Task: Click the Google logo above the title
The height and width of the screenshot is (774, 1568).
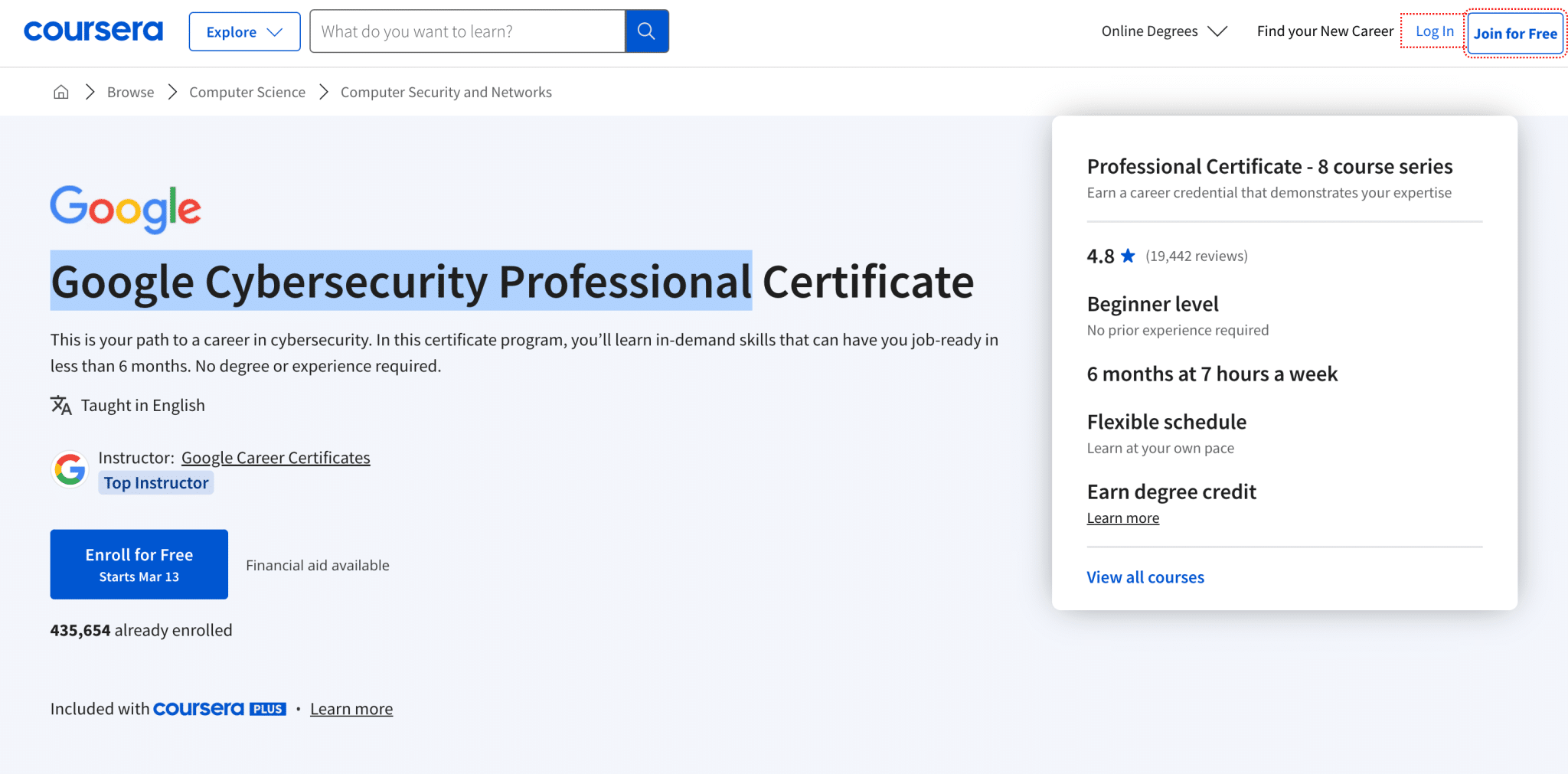Action: coord(125,207)
